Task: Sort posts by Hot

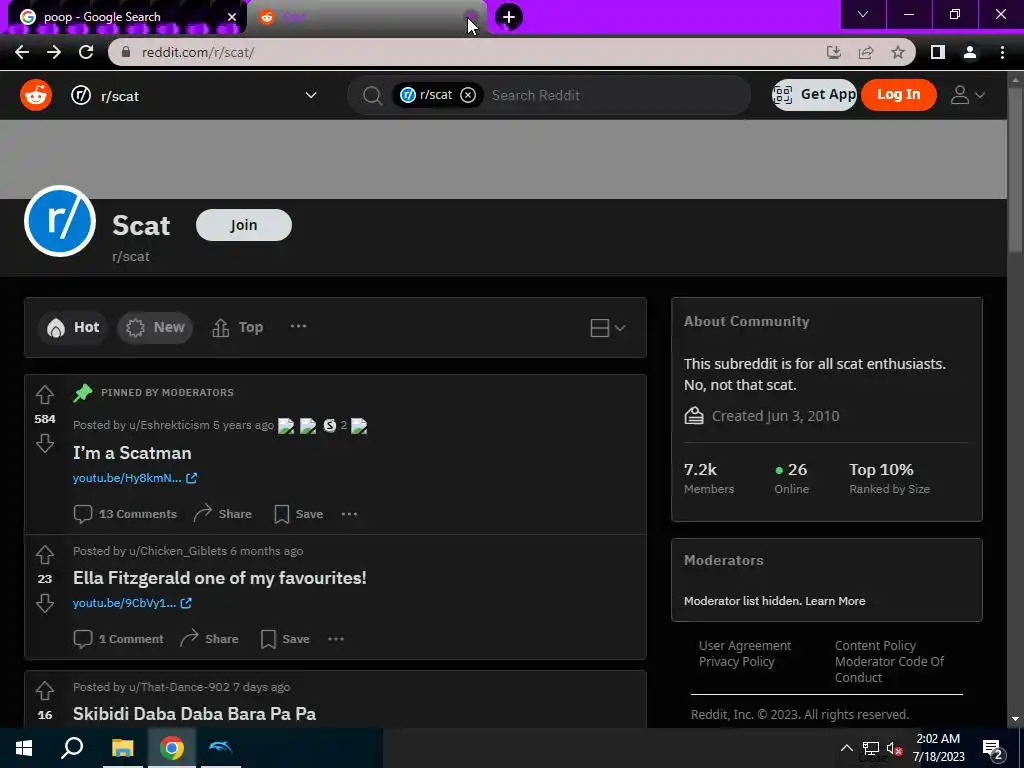Action: [x=73, y=327]
